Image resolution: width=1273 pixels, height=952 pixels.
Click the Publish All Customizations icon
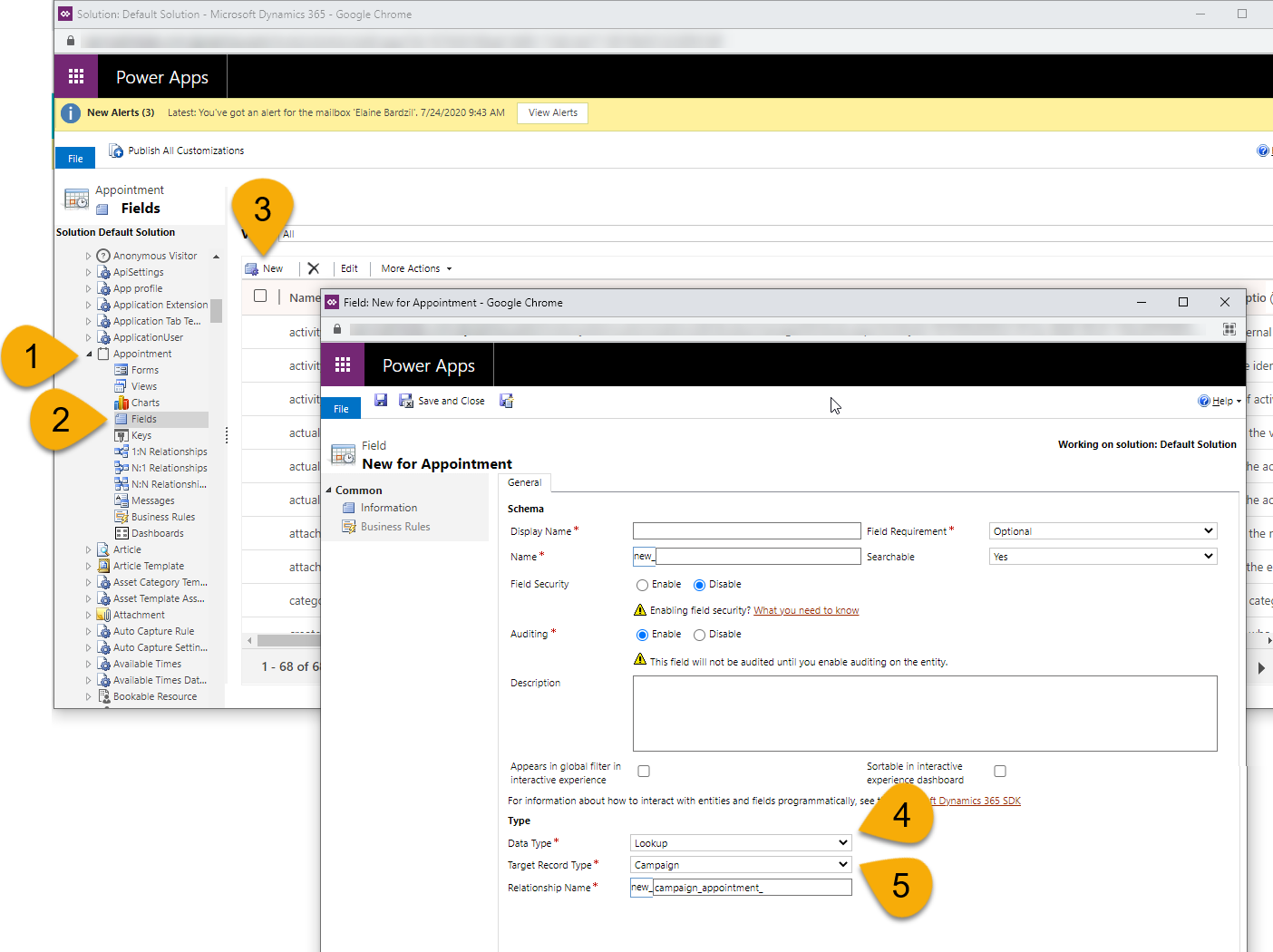116,151
